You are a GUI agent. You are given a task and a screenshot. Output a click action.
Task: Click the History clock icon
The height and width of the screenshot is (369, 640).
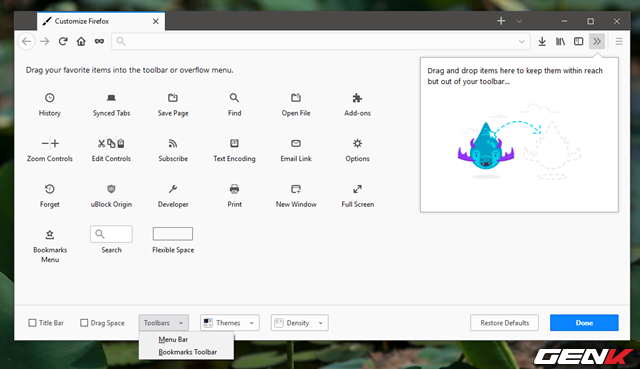pos(49,98)
